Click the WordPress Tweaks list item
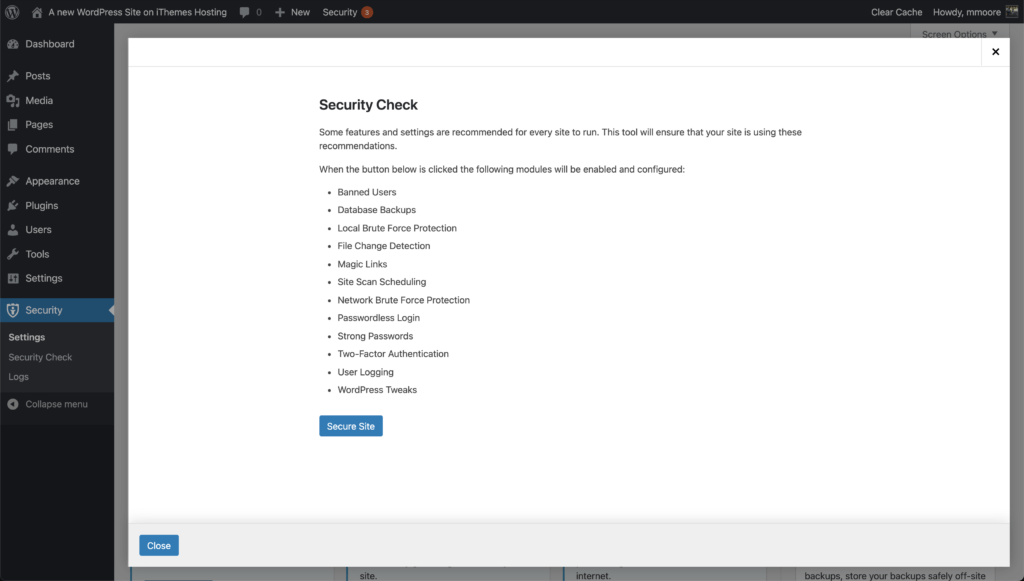This screenshot has width=1024, height=581. [x=377, y=390]
